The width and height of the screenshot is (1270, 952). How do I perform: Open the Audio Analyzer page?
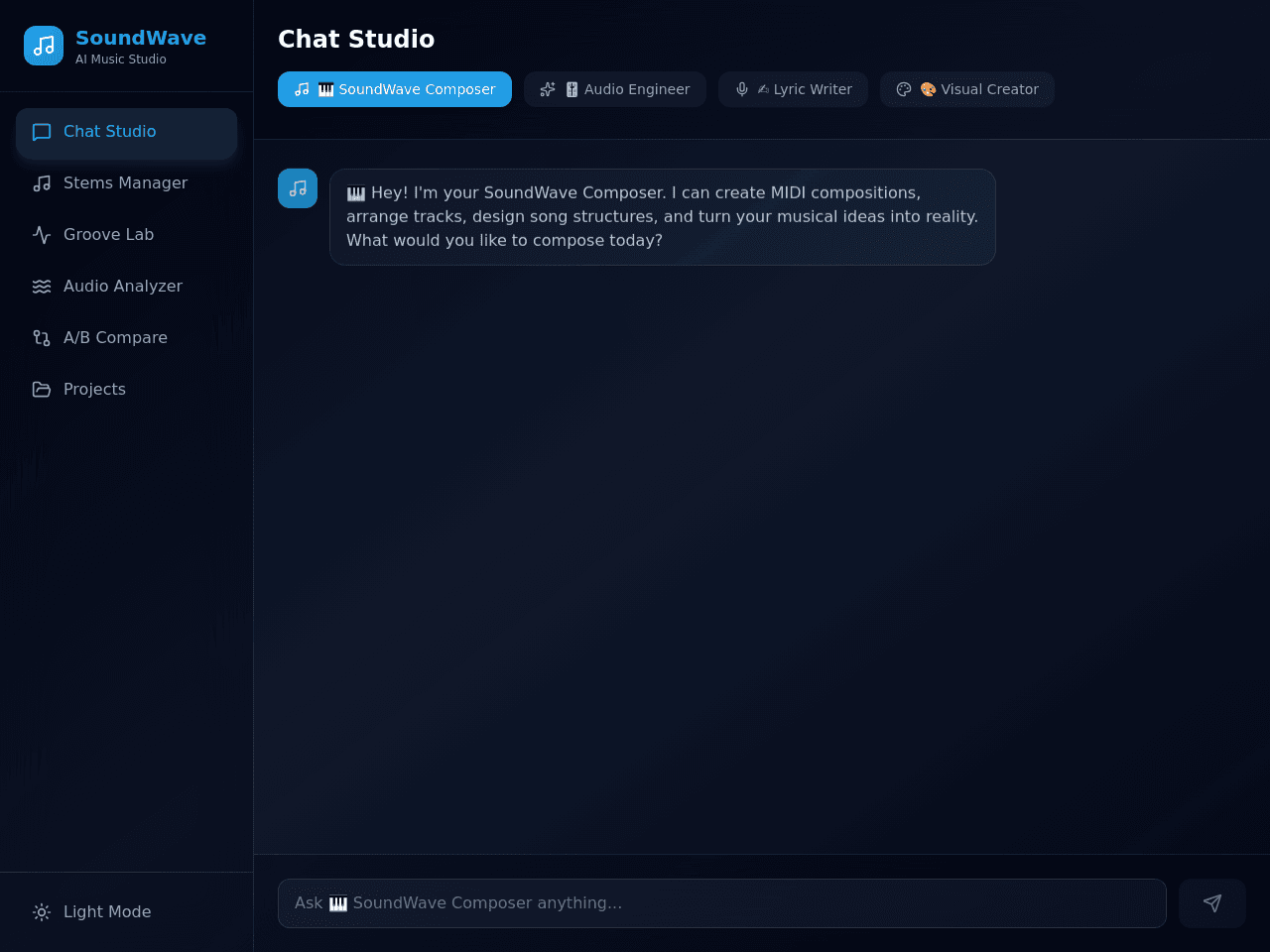[x=127, y=287]
